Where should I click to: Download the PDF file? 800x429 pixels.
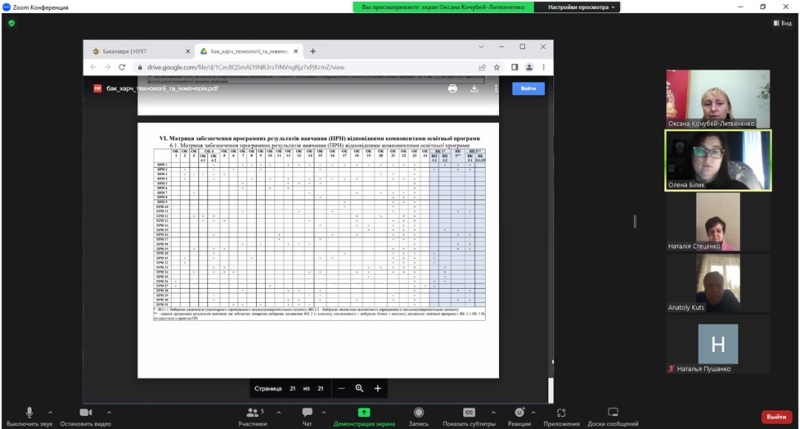coord(474,88)
